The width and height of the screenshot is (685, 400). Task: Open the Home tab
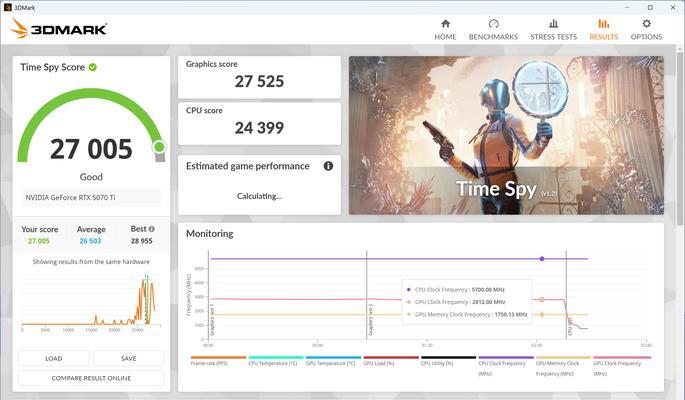(x=445, y=30)
